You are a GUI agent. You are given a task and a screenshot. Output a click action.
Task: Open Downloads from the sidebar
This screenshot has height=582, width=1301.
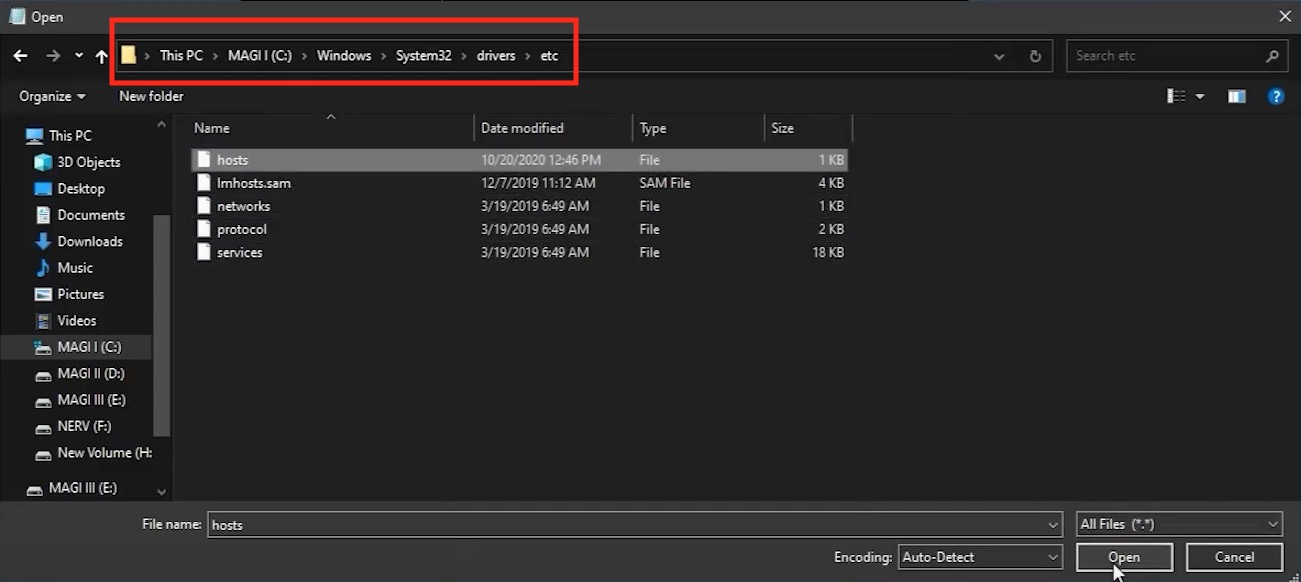click(87, 241)
